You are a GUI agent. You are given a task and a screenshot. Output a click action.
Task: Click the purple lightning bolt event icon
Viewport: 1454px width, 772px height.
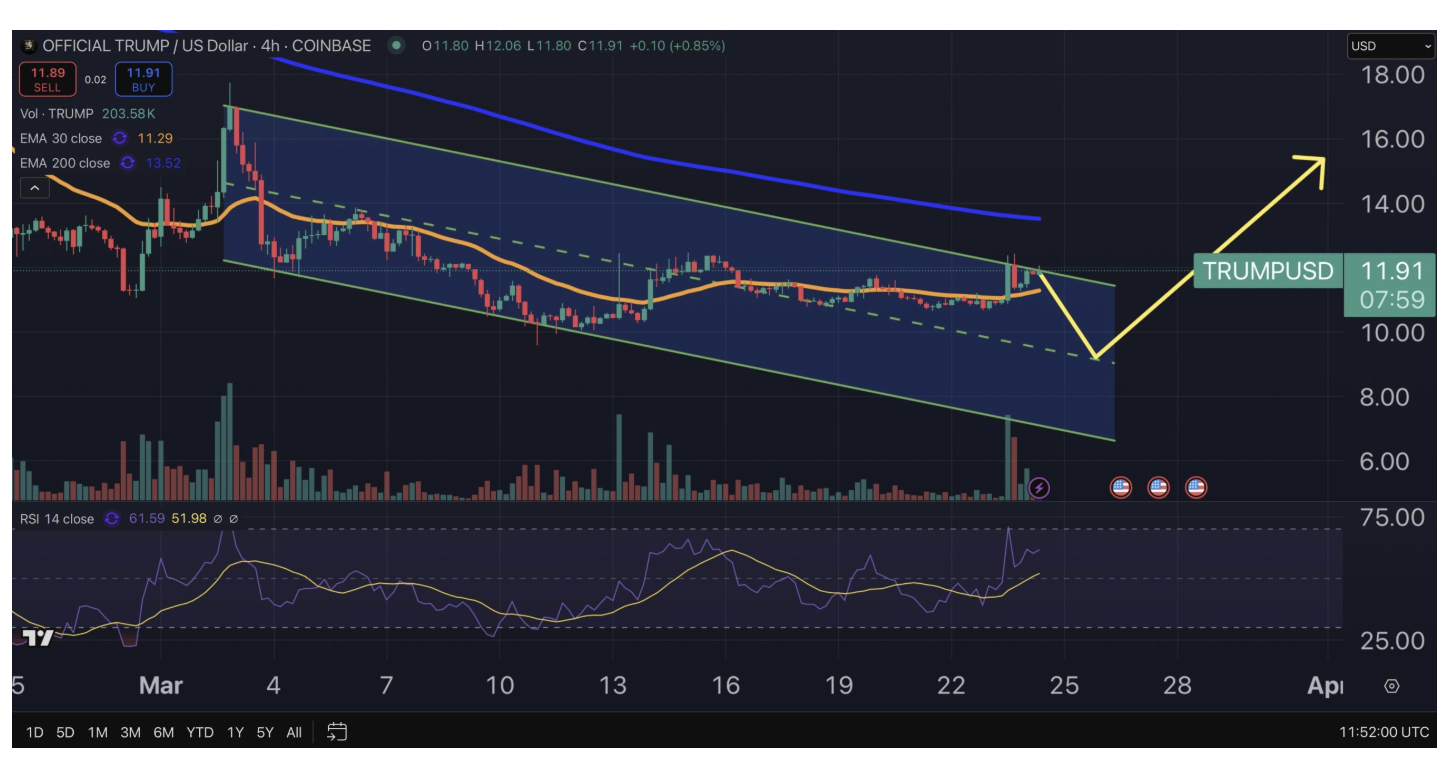tap(1039, 488)
